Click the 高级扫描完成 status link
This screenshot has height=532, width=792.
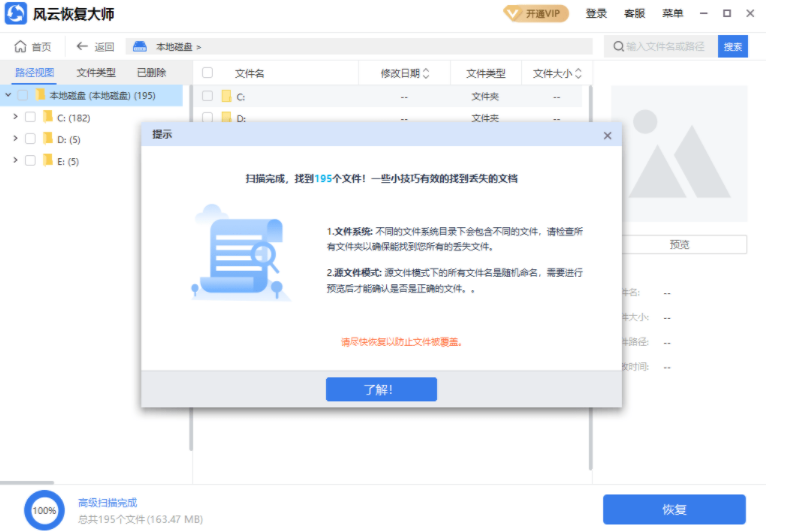[x=108, y=503]
